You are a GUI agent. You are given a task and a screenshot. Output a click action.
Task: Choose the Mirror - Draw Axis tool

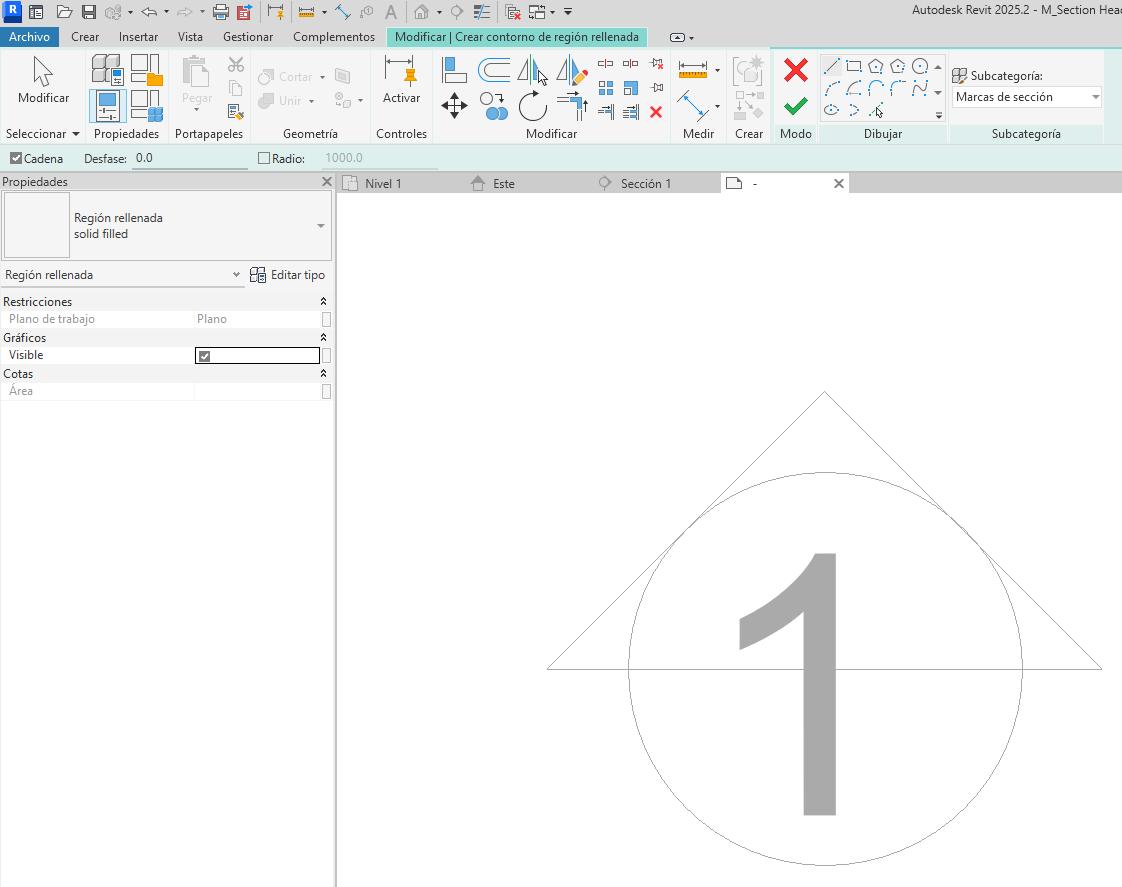(x=572, y=70)
